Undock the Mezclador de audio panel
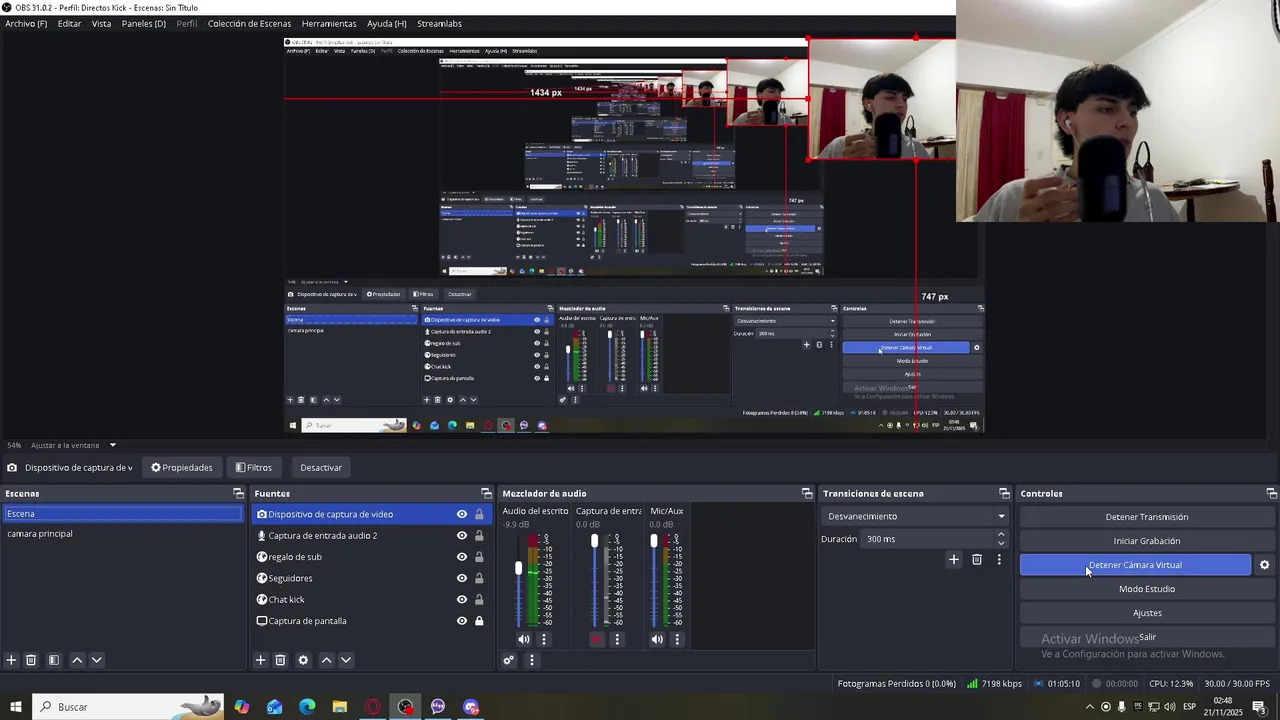 pos(807,493)
